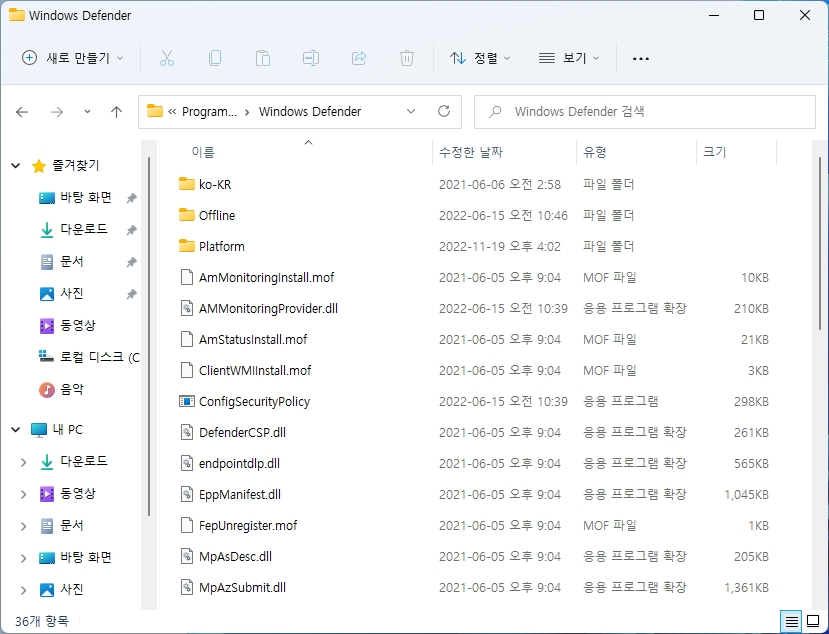Click the Paste clipboard icon
Screen dimensions: 829x634
coord(263,58)
